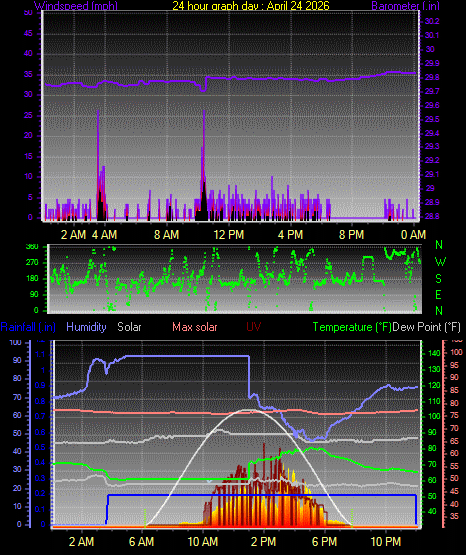Viewport: 466px width, 555px height.
Task: Click '4 PM' on wind graph time axis
Action: [x=290, y=234]
